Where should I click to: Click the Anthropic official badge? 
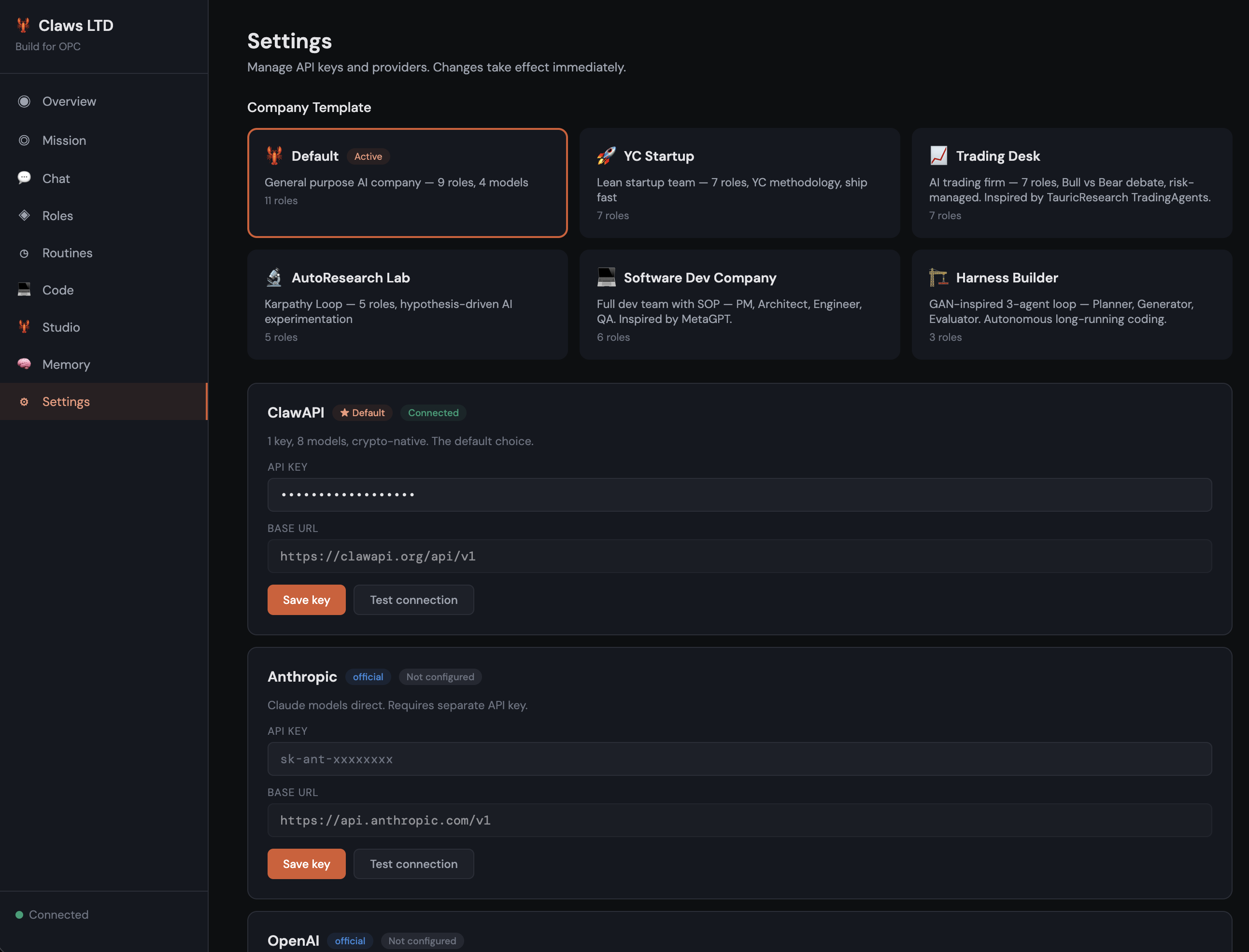(x=368, y=677)
